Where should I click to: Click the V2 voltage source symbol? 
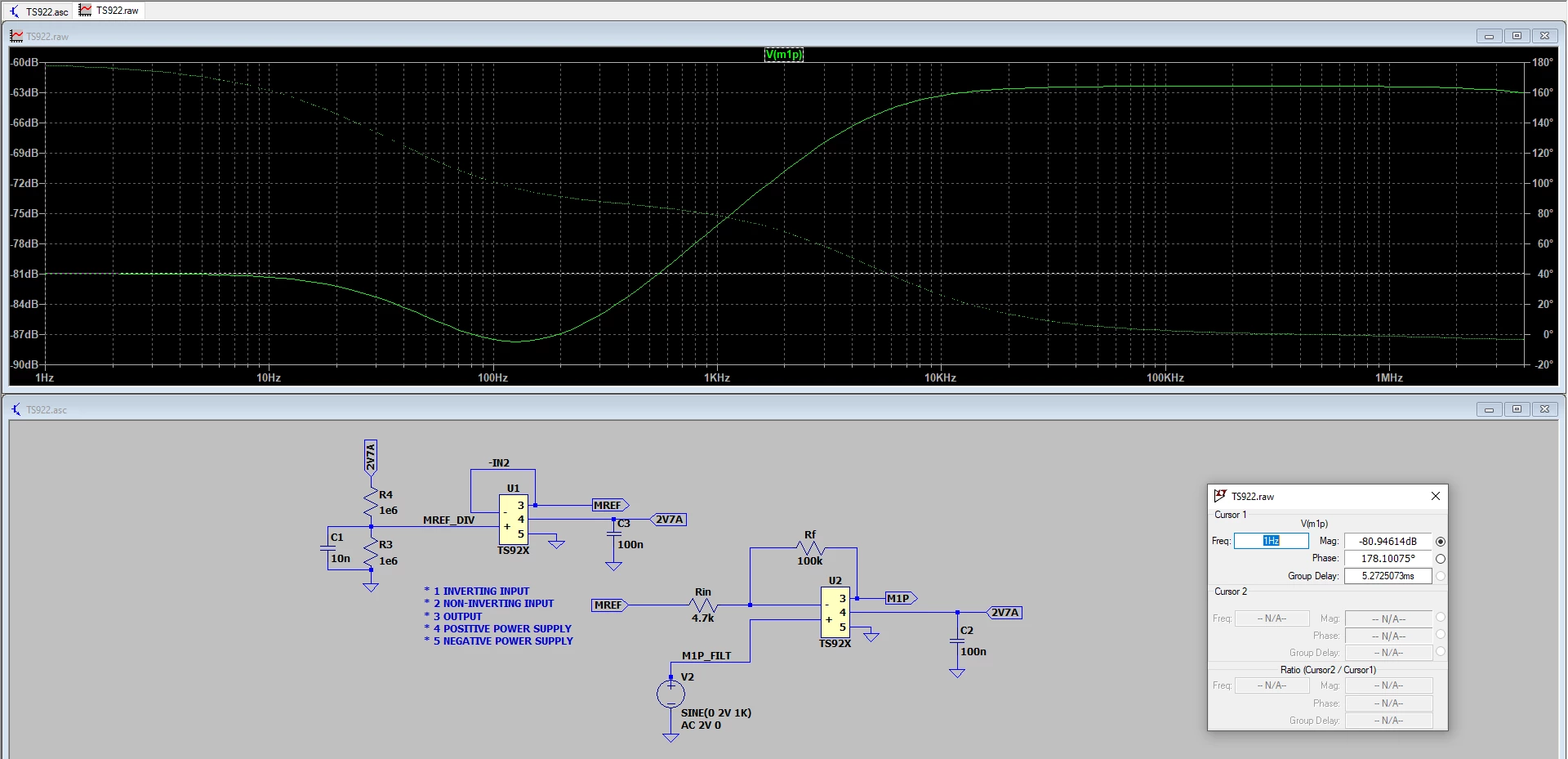(x=670, y=694)
